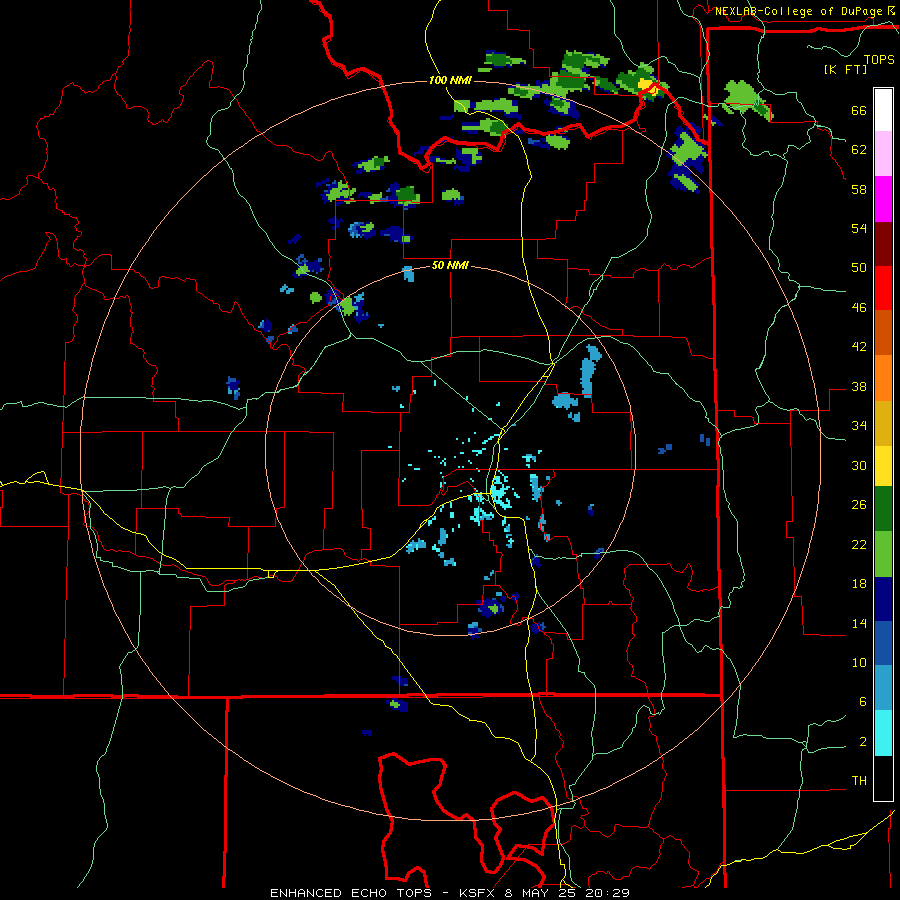The height and width of the screenshot is (900, 900).
Task: Click the "[K FT]" units label
Action: 845,69
